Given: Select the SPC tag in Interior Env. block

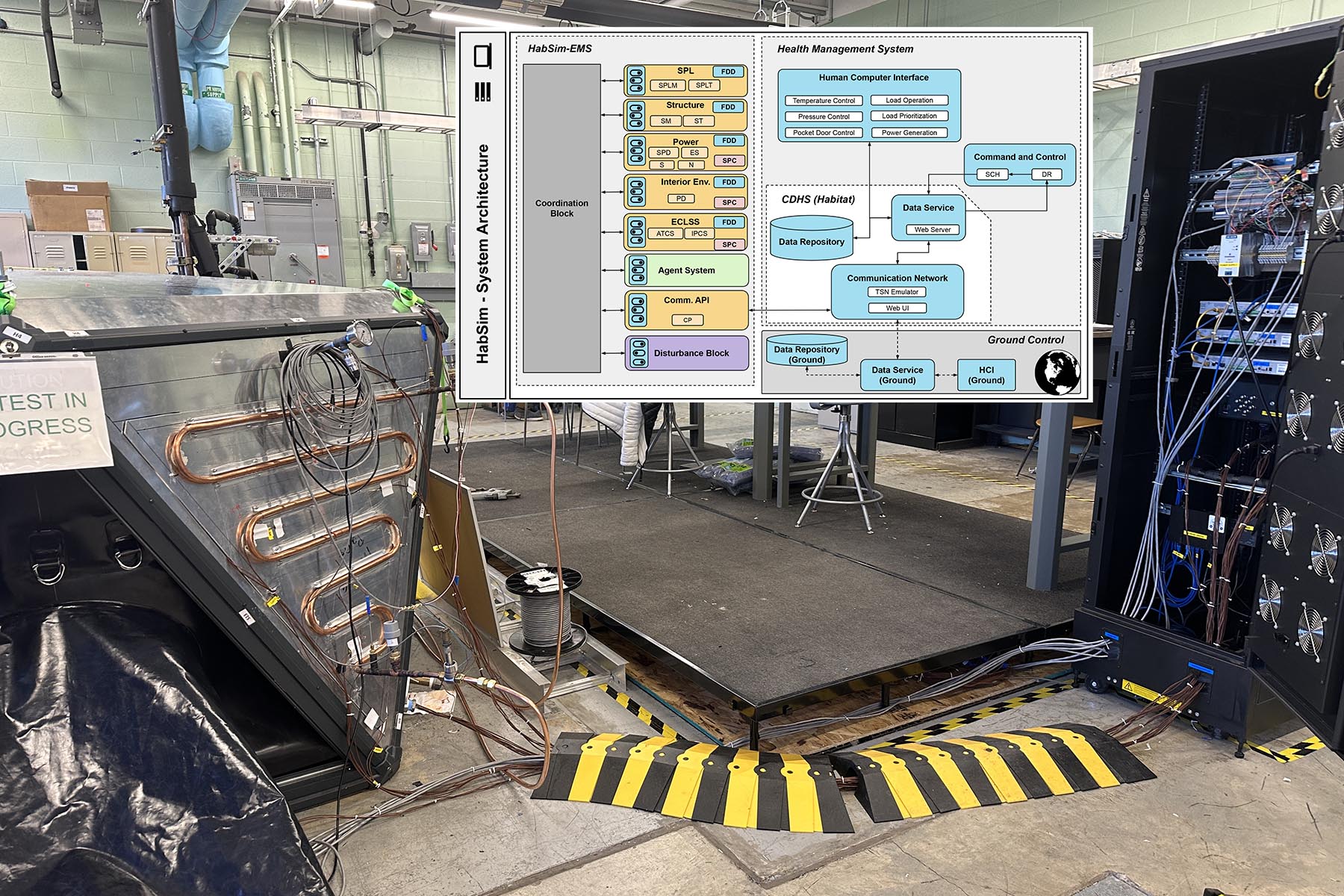Looking at the screenshot, I should tap(729, 202).
